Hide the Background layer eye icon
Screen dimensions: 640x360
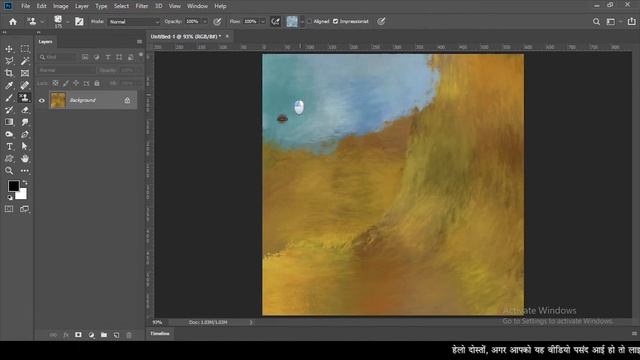42,100
